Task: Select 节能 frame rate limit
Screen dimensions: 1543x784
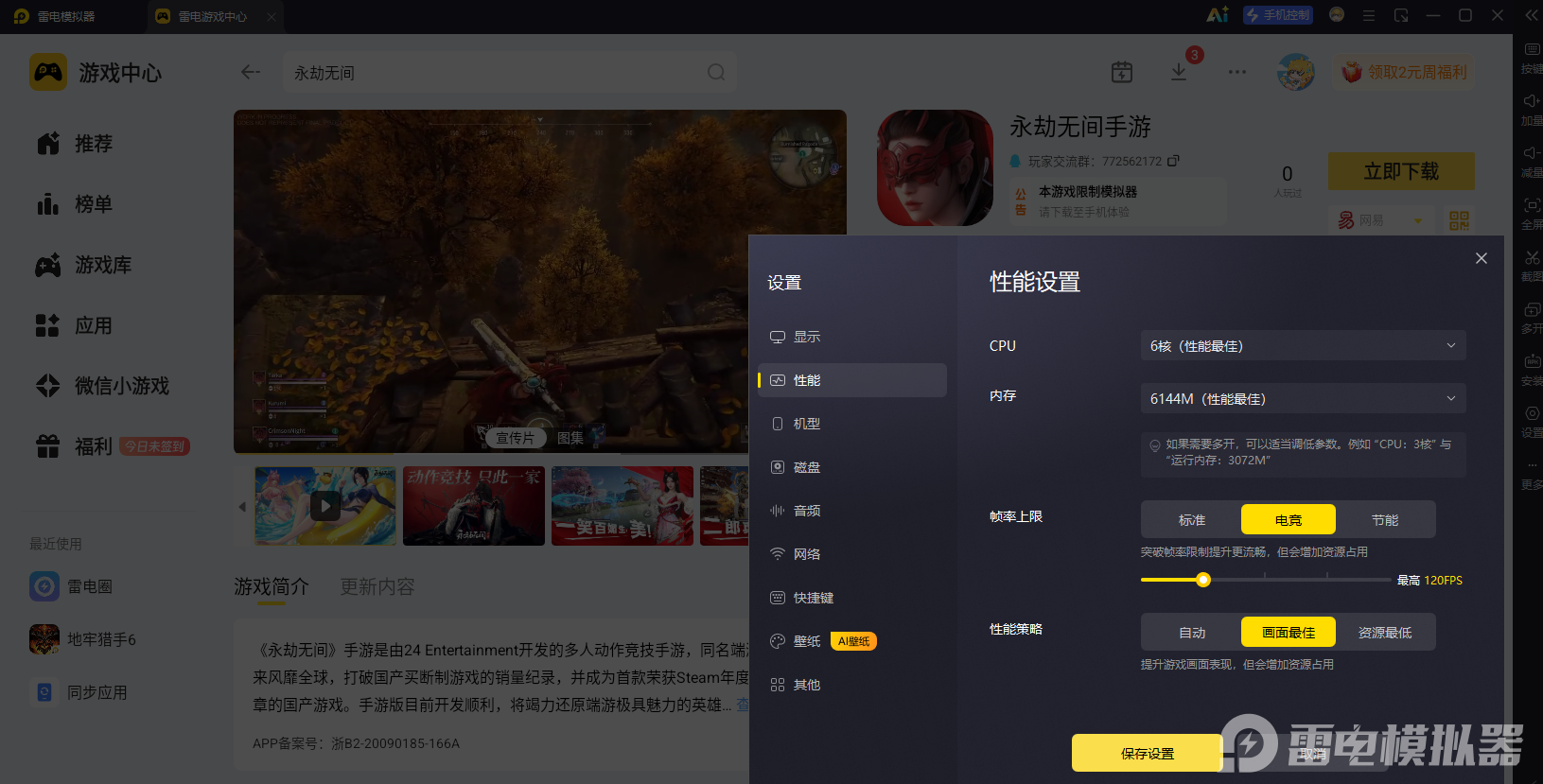Action: click(x=1385, y=519)
